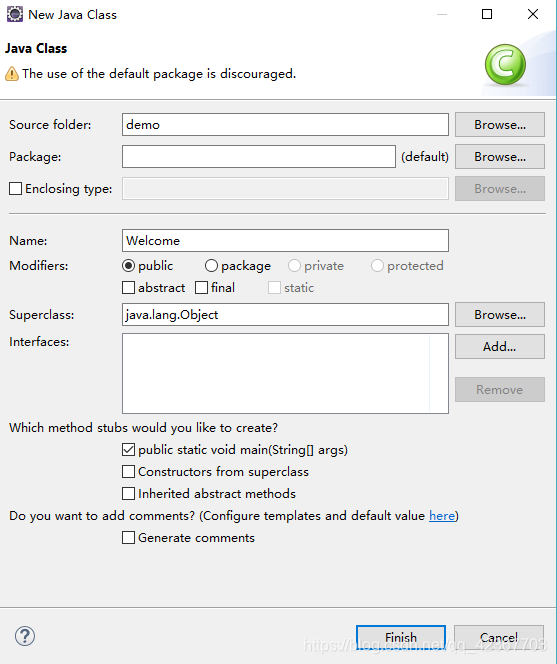The width and height of the screenshot is (557, 664).
Task: Browse for the Source folder
Action: pyautogui.click(x=500, y=124)
